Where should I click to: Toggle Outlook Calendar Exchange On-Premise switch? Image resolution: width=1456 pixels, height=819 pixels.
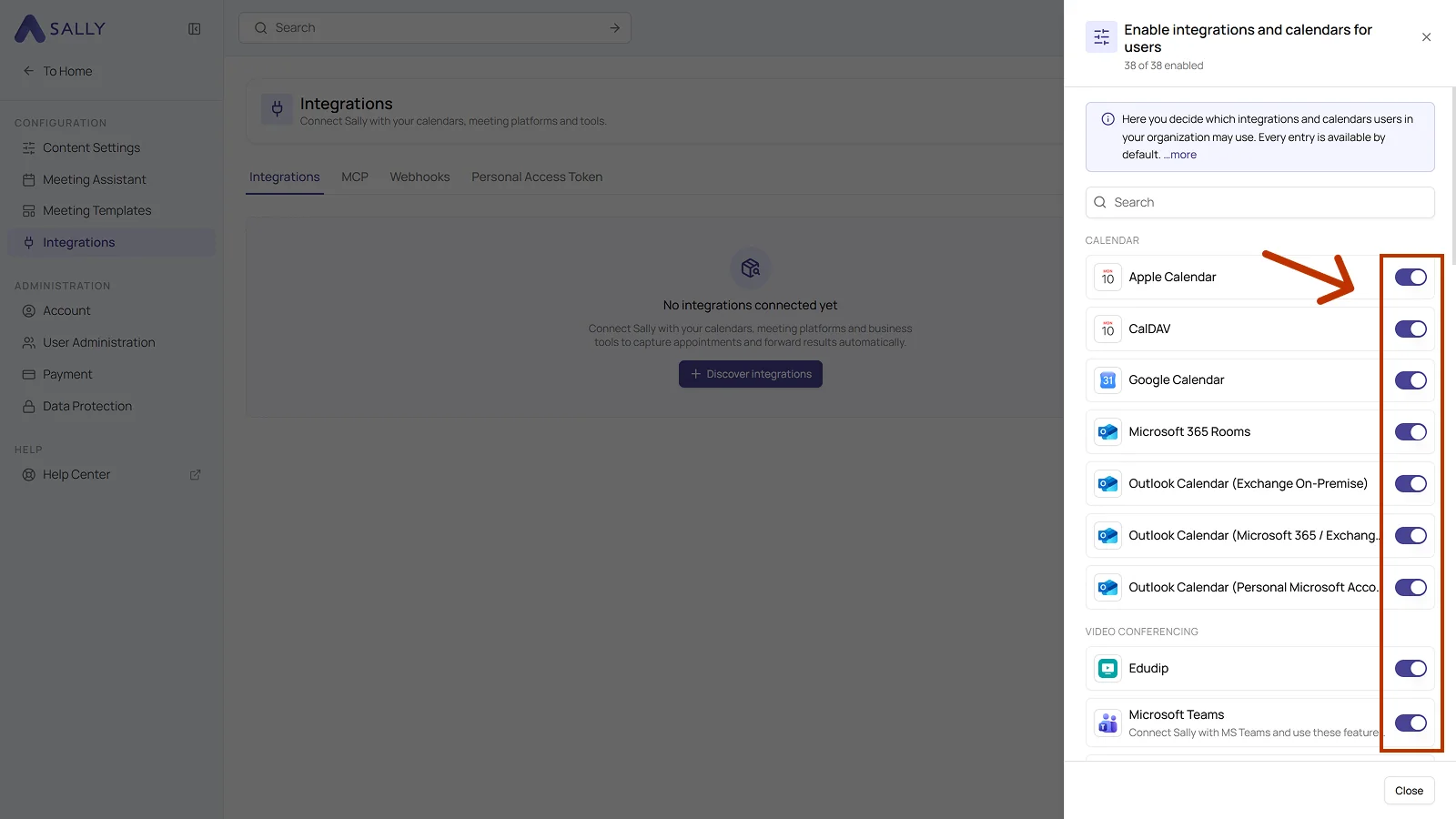[x=1410, y=484]
